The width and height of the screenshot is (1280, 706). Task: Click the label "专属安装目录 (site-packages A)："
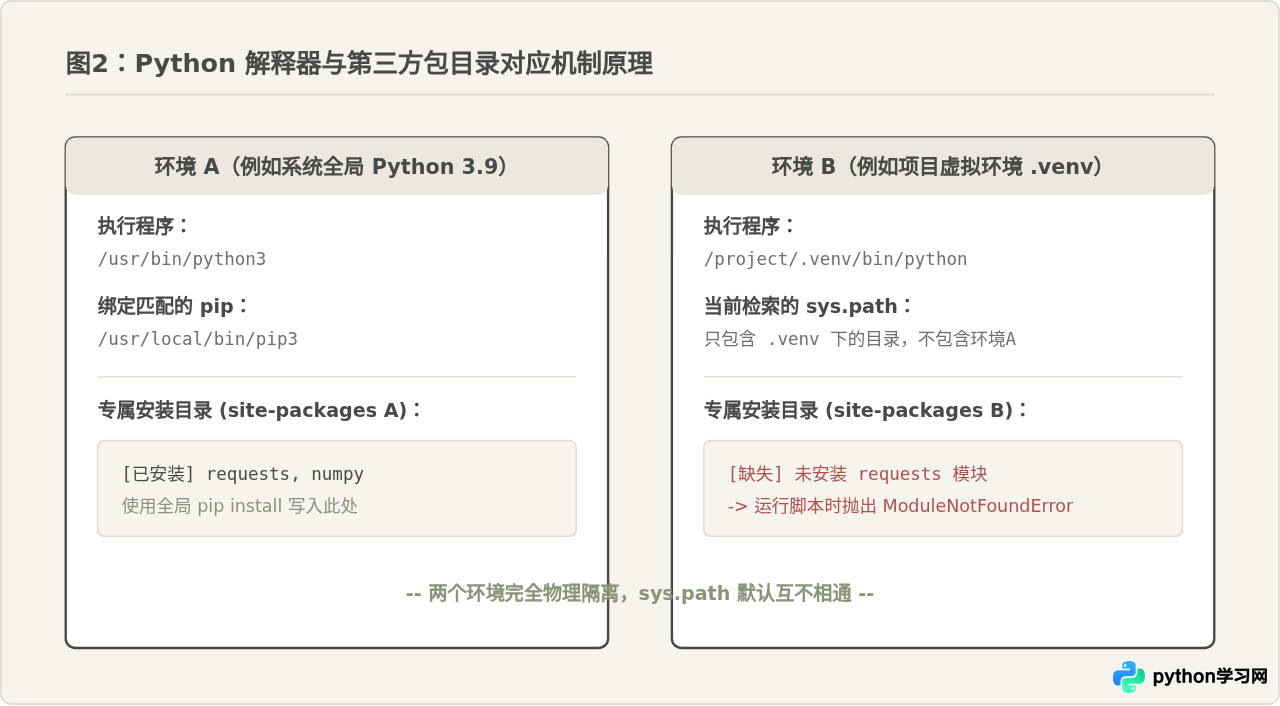point(261,410)
